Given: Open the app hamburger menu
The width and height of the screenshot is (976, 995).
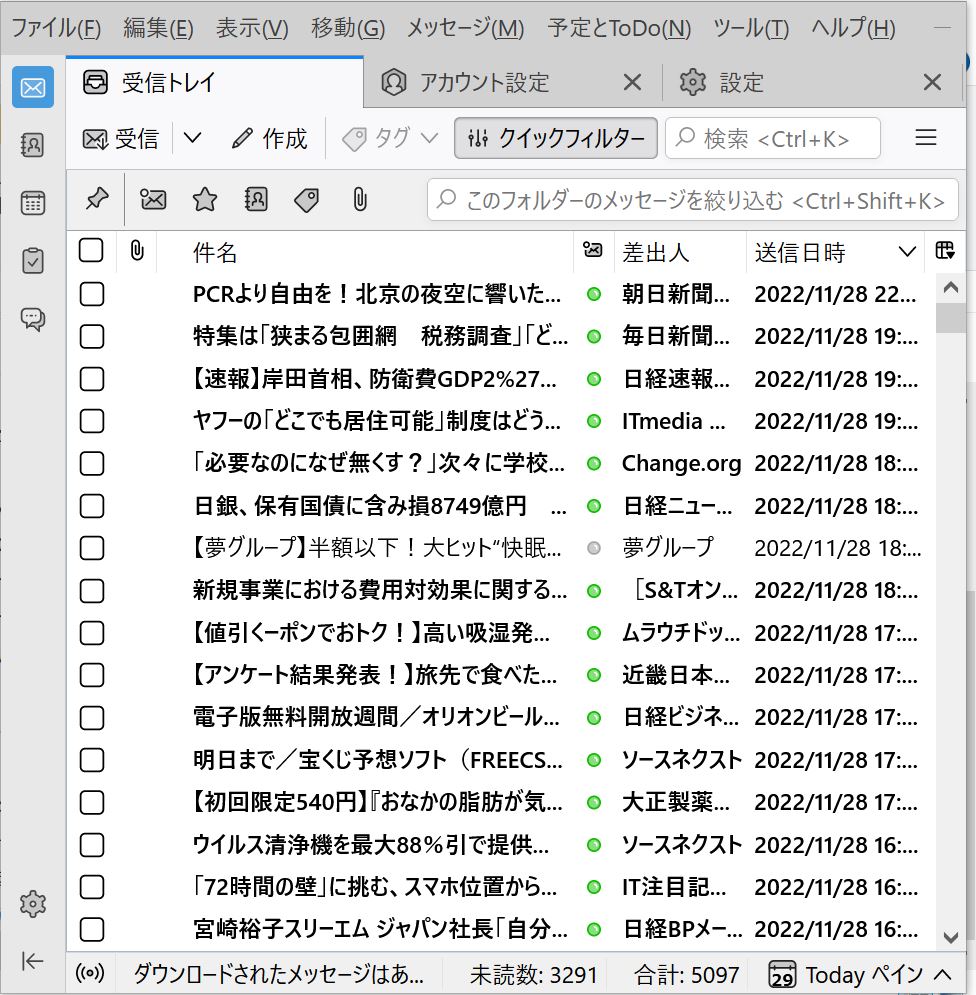Looking at the screenshot, I should tap(926, 138).
